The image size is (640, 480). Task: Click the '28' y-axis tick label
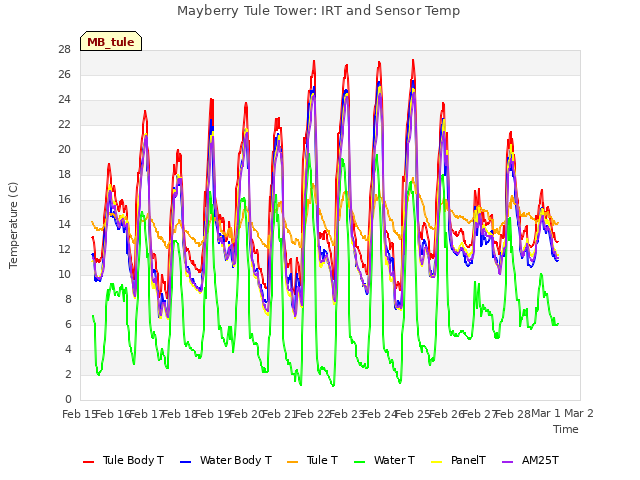coord(64,49)
